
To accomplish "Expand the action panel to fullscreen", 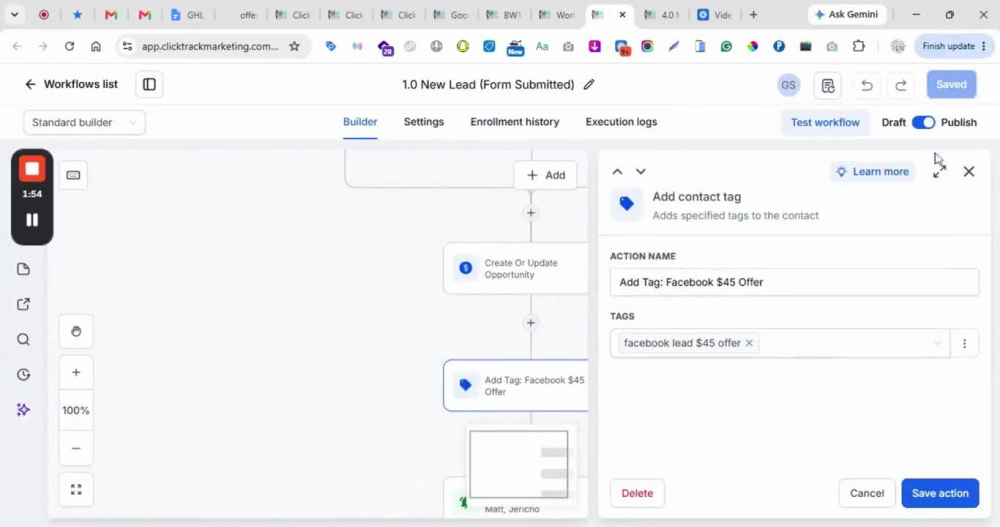I will point(939,172).
